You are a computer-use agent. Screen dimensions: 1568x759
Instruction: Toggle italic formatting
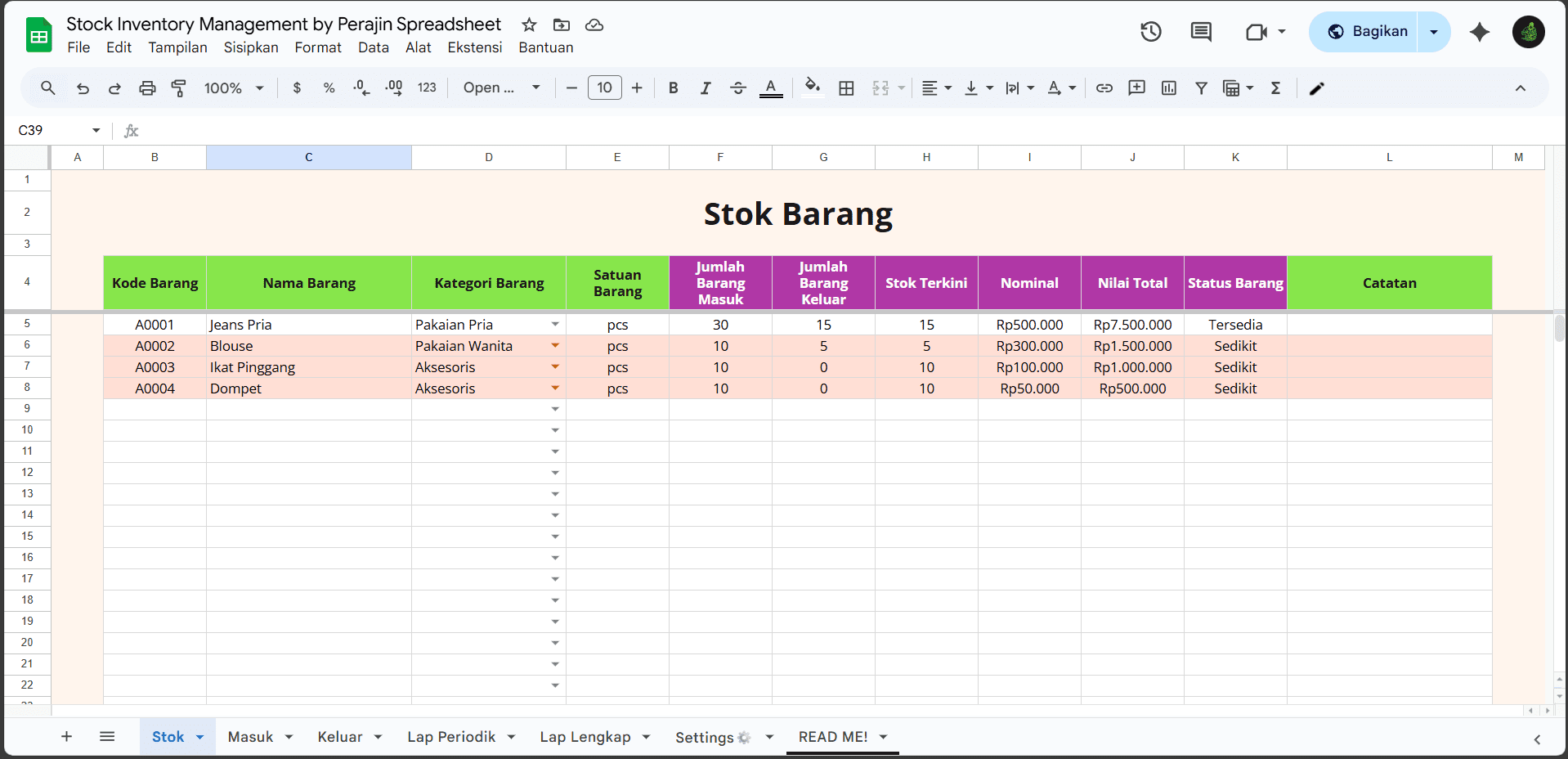705,88
